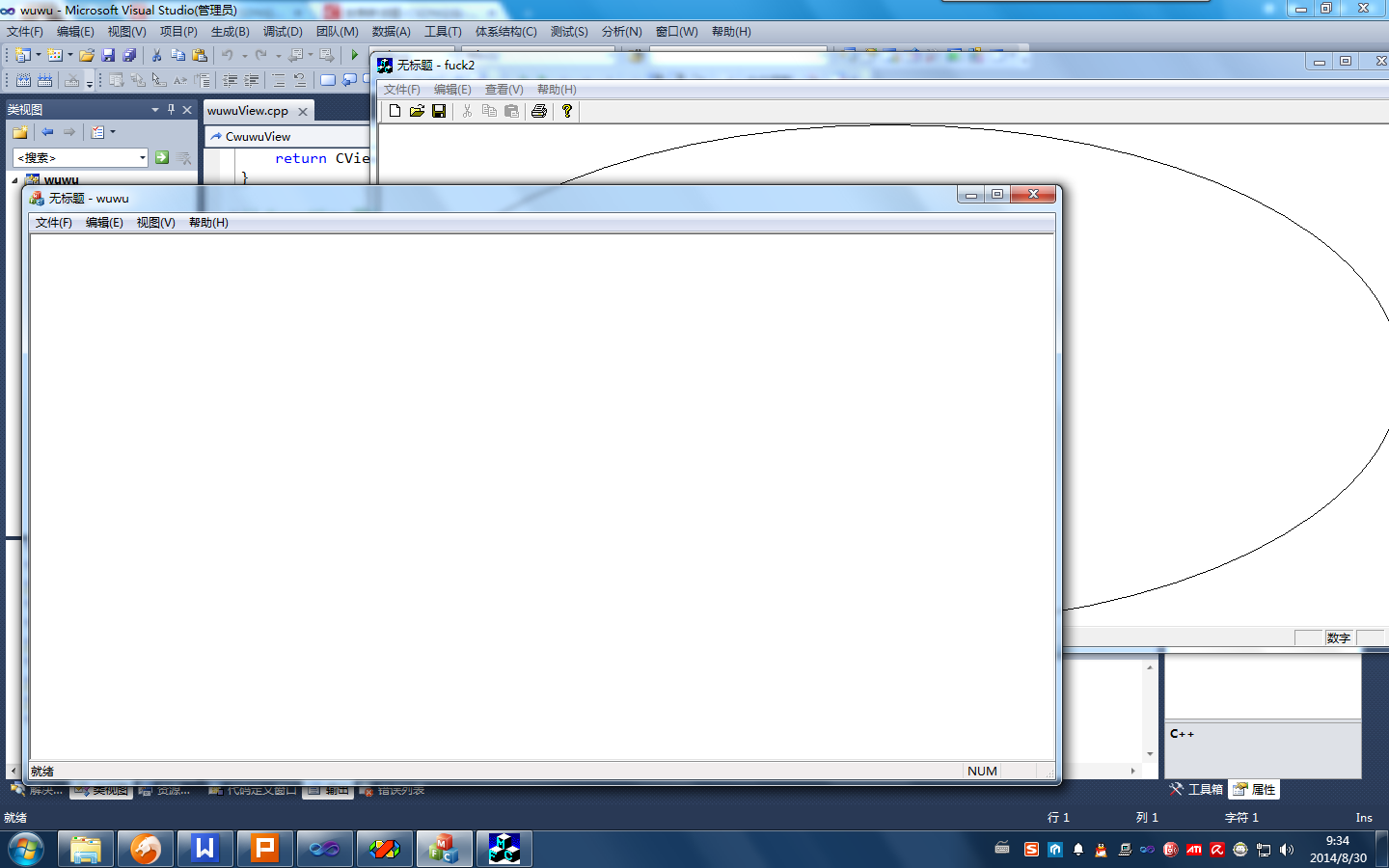This screenshot has height=868, width=1389.
Task: Click New Project icon in Visual Studio toolbar
Action: click(x=23, y=55)
